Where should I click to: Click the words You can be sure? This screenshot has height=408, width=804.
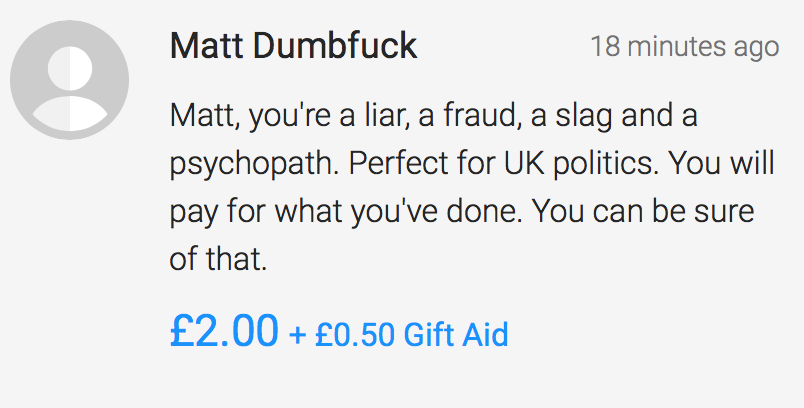coord(643,211)
